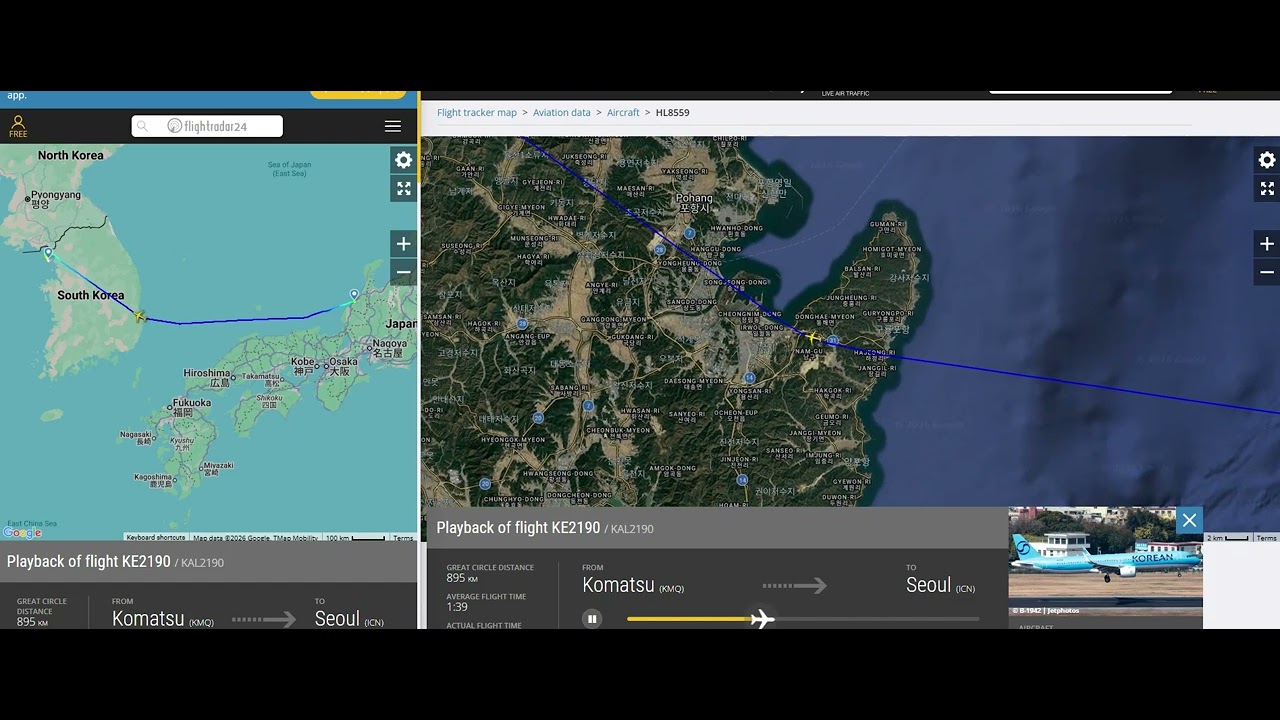Open map settings gear in left map

(403, 160)
